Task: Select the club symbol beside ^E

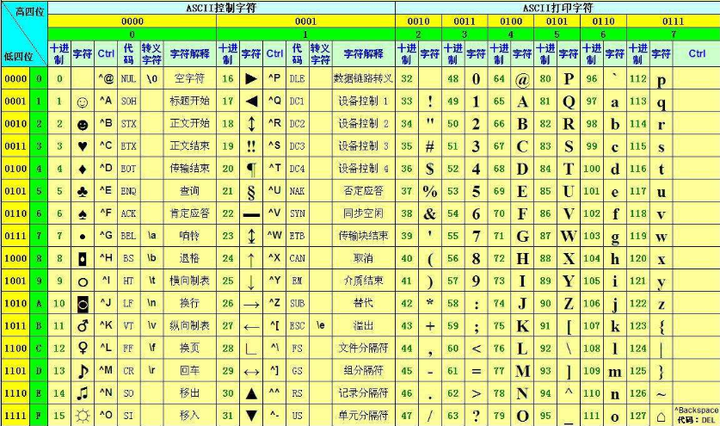Action: tap(83, 191)
